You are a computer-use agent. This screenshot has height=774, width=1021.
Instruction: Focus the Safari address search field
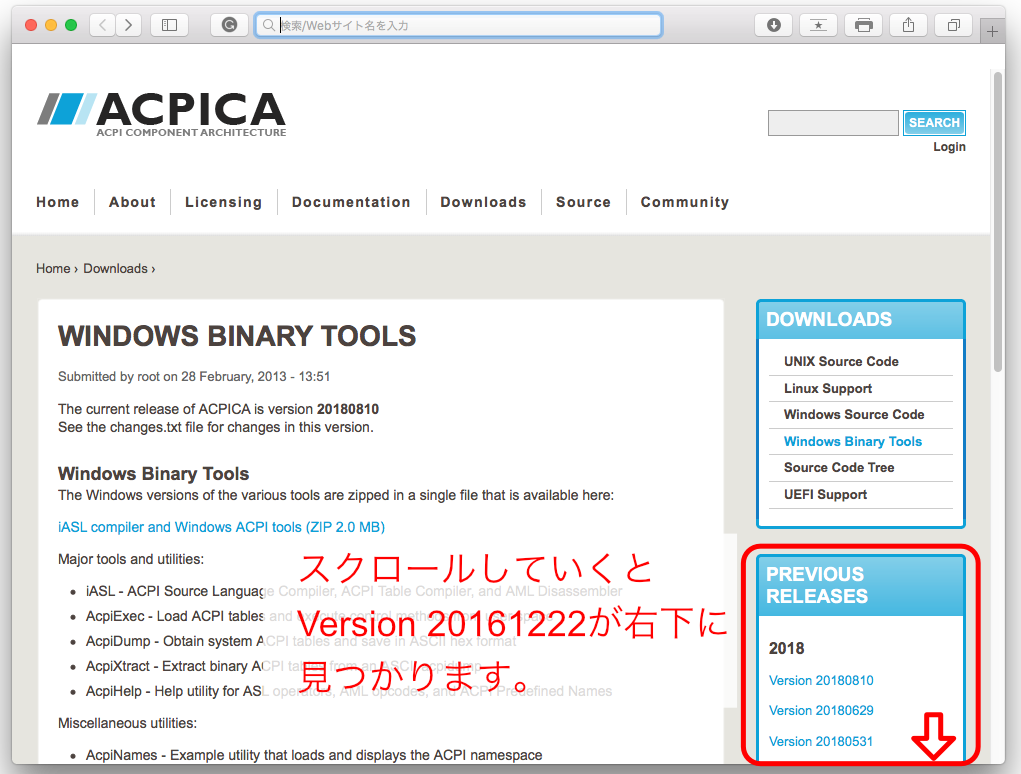pos(458,25)
